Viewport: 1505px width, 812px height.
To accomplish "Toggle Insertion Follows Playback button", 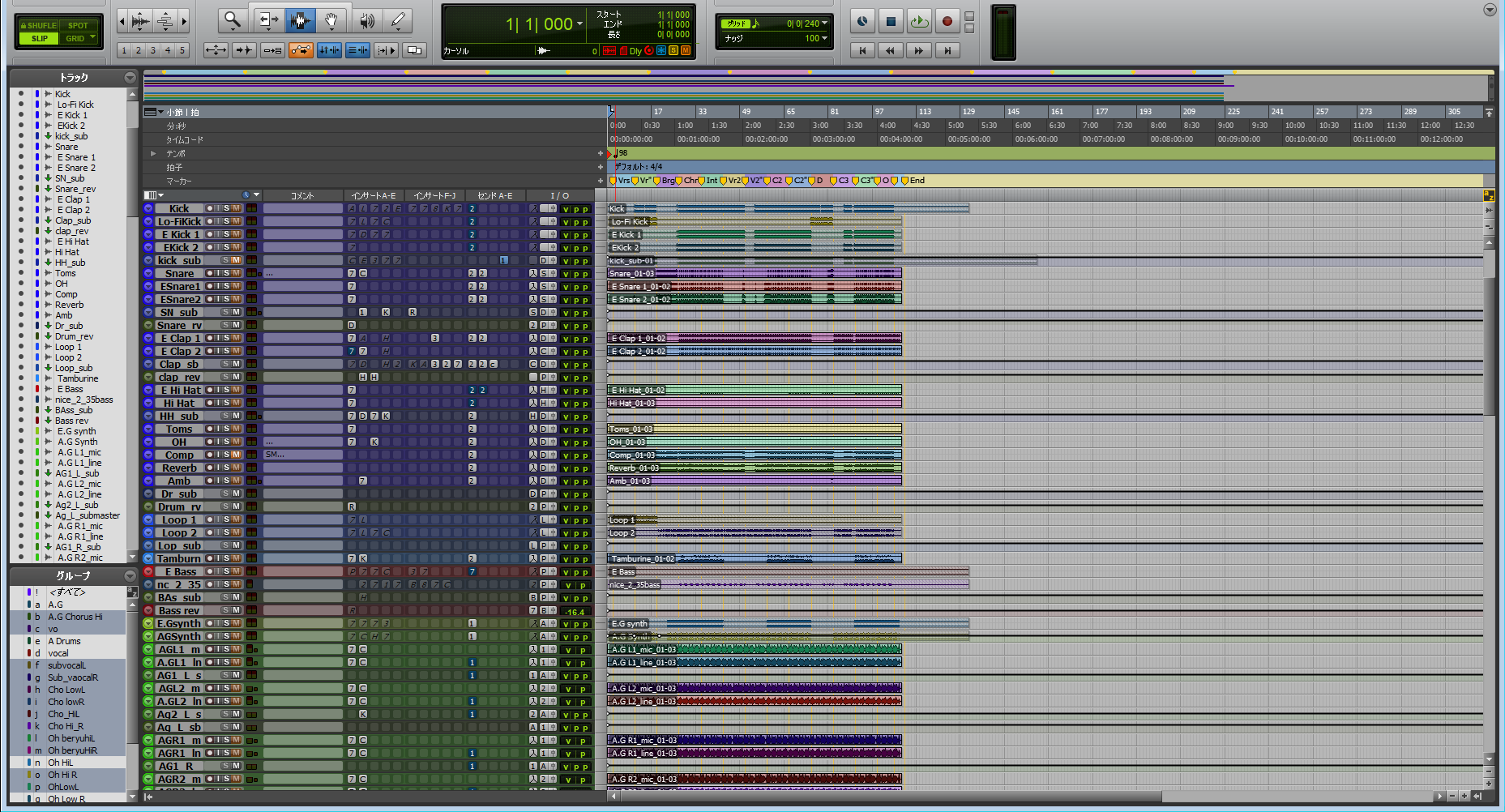I will click(386, 50).
